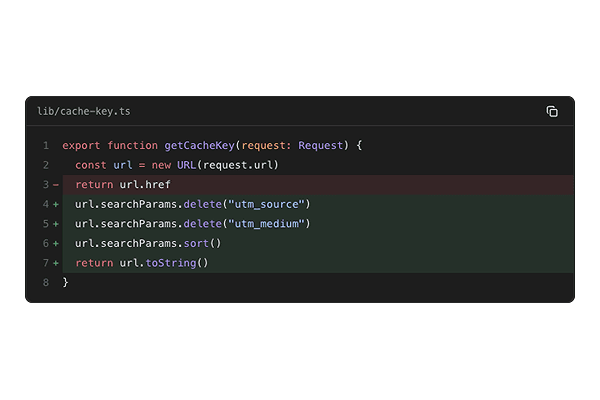Select line number 2 in the gutter
This screenshot has width=600, height=400.
[46, 165]
